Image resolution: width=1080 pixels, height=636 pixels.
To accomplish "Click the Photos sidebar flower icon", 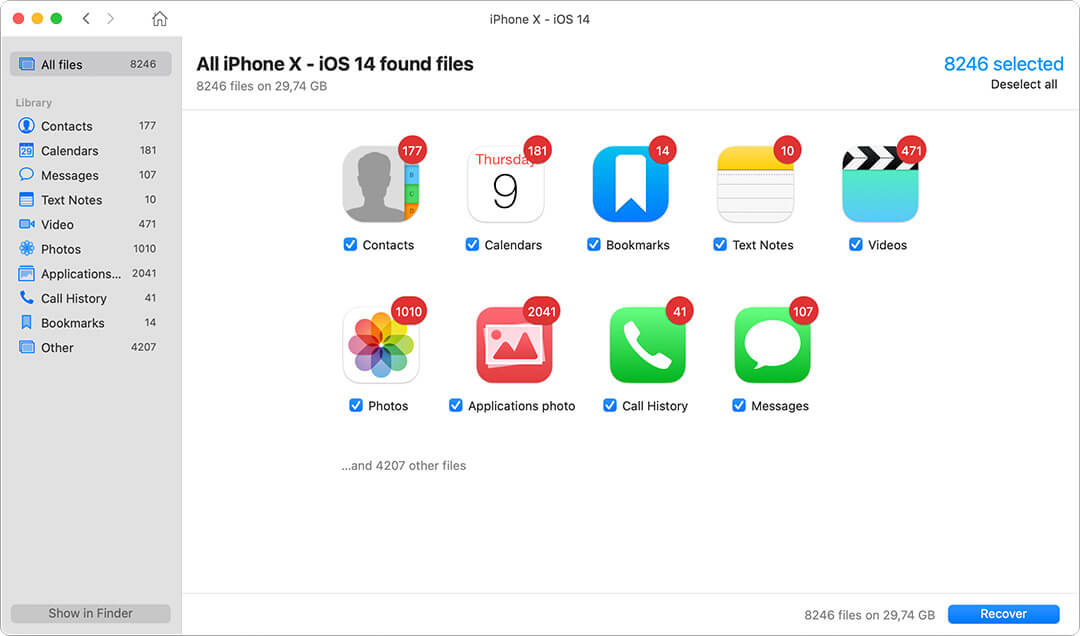I will tap(26, 248).
